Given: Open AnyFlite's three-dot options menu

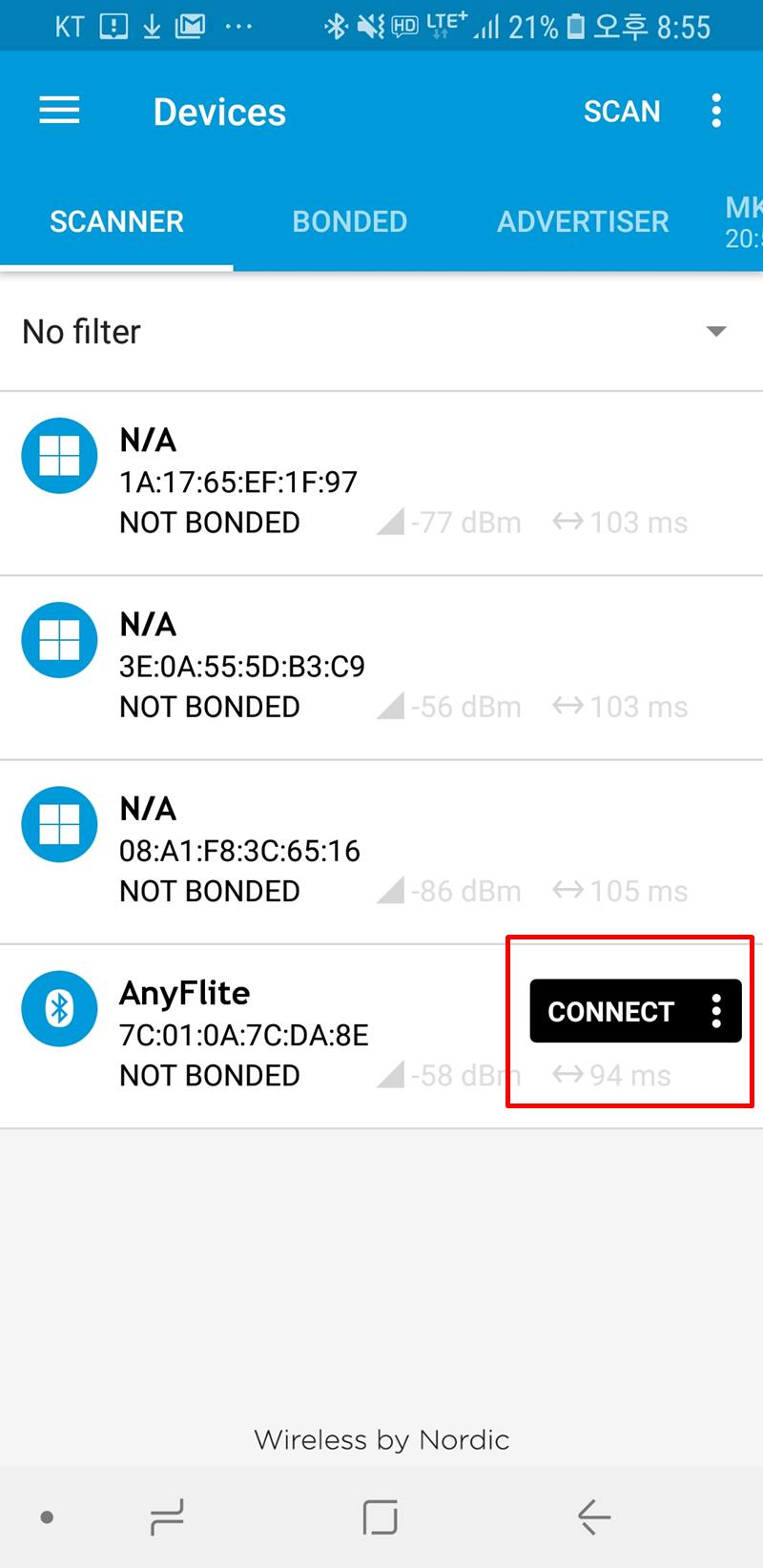Looking at the screenshot, I should [716, 1011].
